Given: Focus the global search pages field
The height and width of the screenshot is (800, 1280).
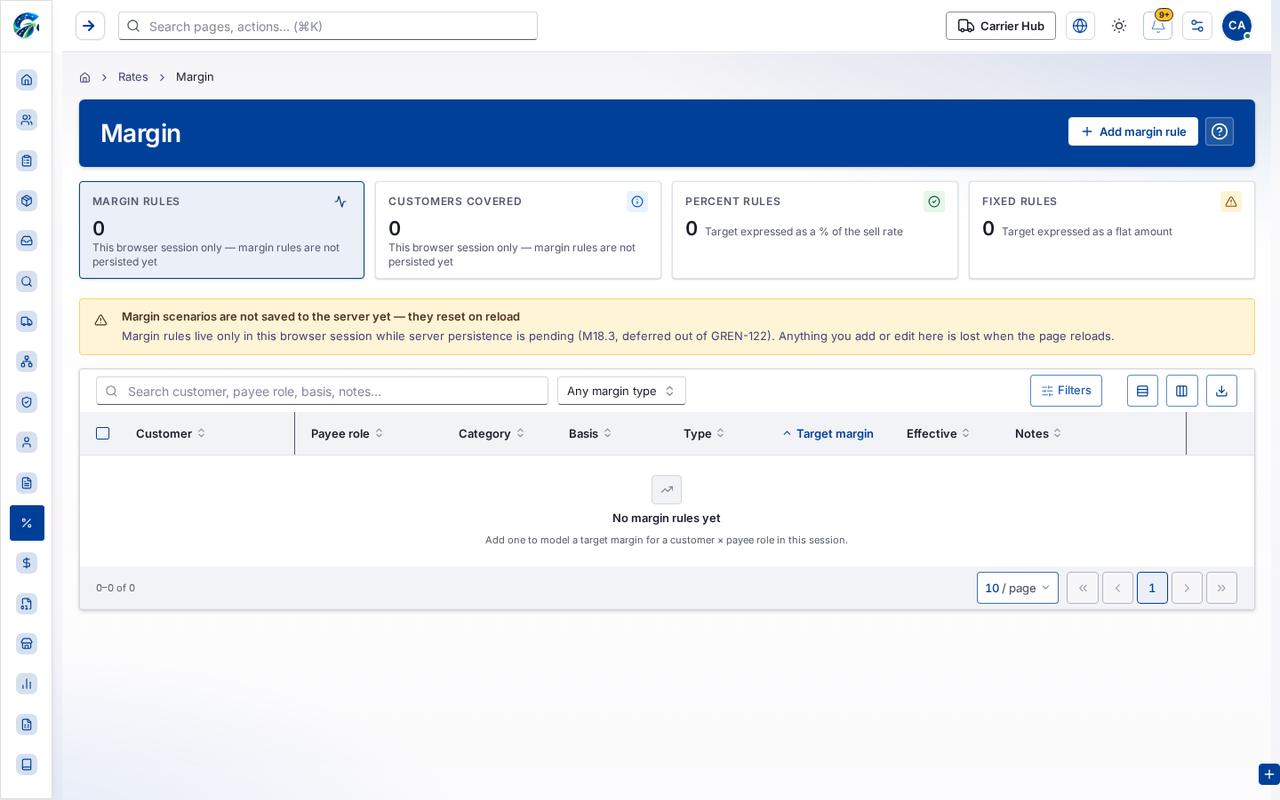Looking at the screenshot, I should [328, 26].
